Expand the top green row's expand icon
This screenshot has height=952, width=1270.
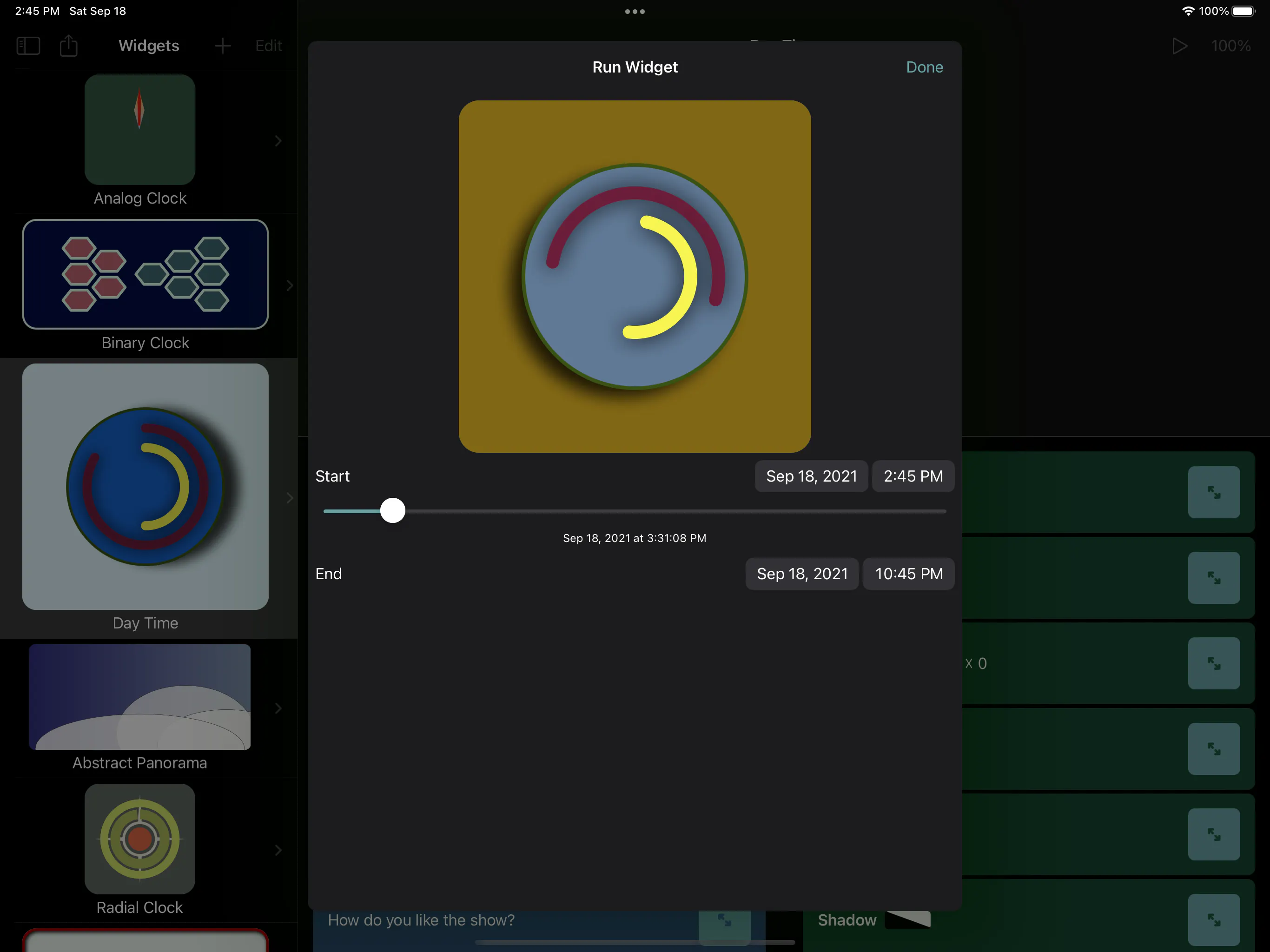[x=1214, y=492]
